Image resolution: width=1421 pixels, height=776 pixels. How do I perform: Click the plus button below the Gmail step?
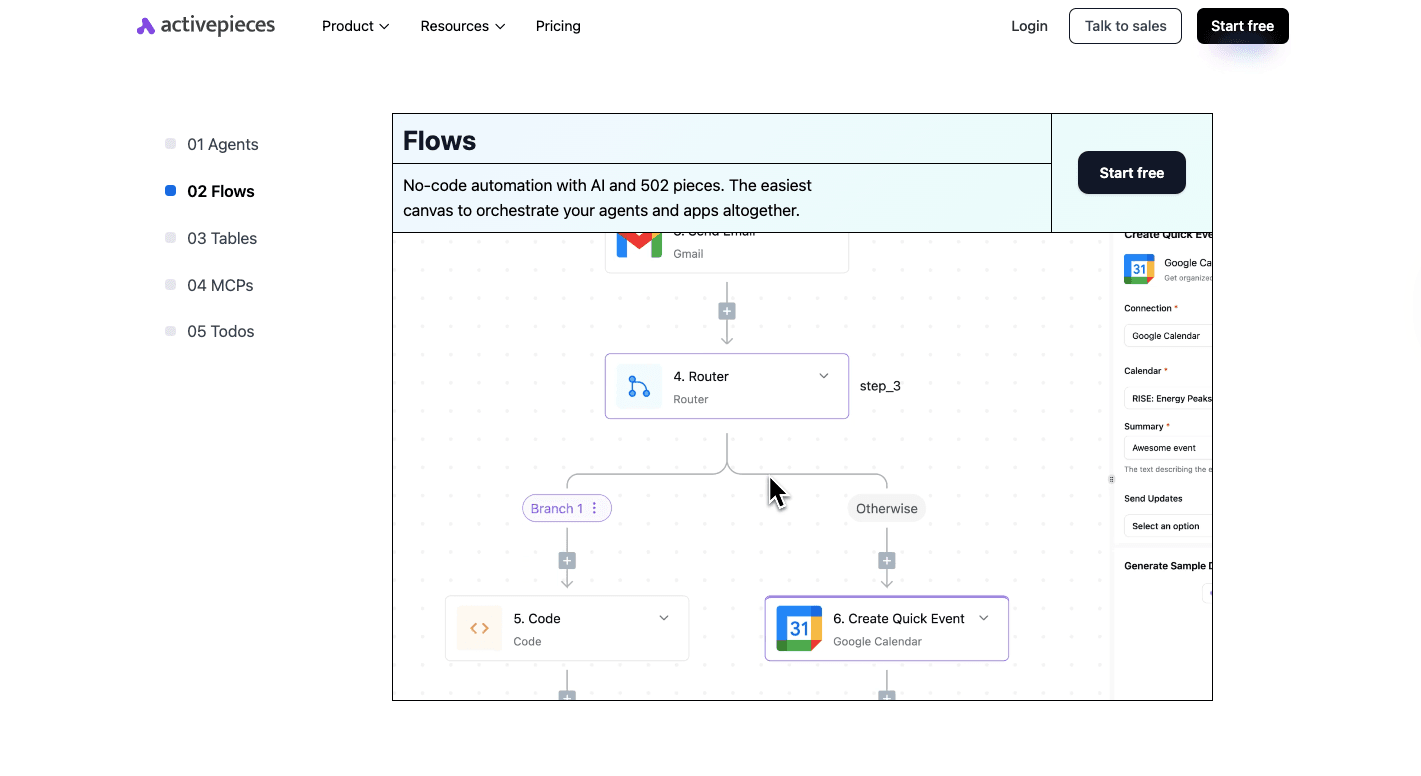click(727, 311)
